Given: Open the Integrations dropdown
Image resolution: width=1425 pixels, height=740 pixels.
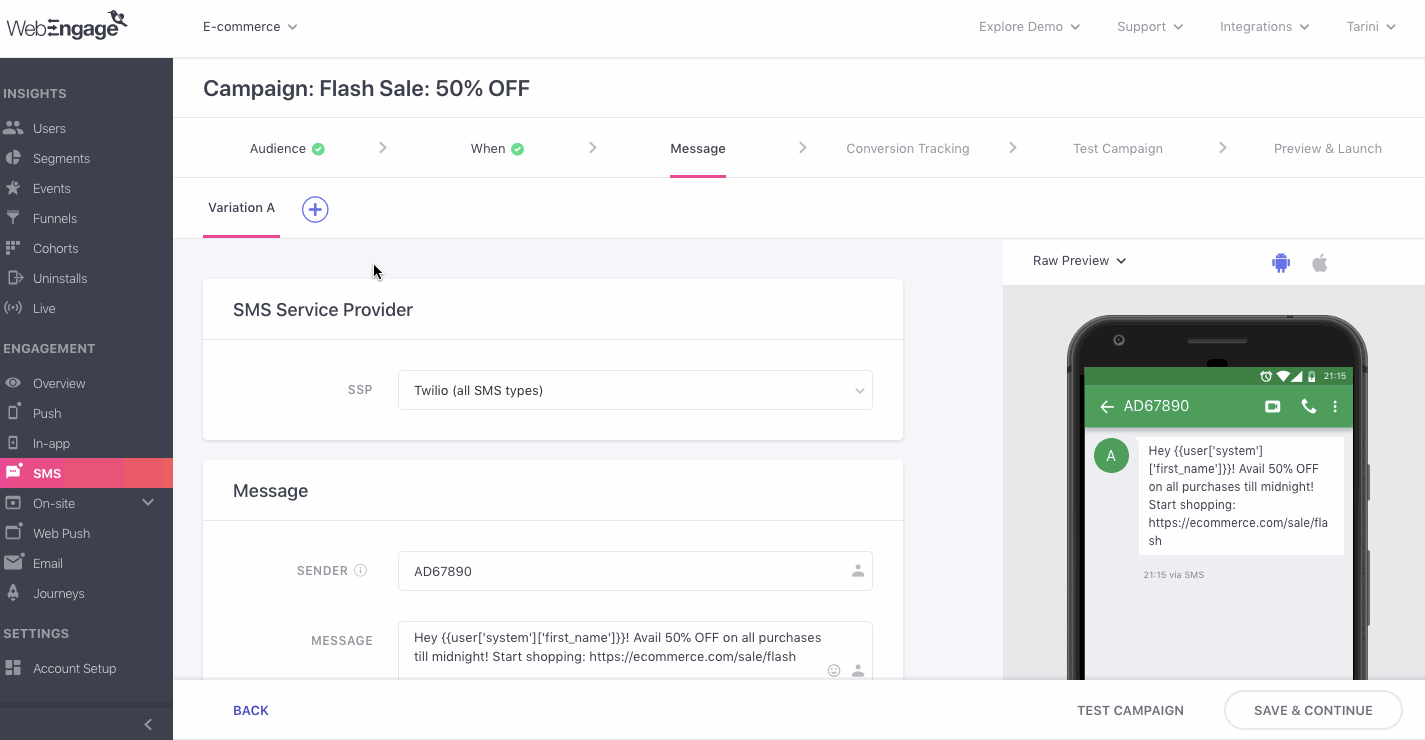Looking at the screenshot, I should click(1264, 27).
